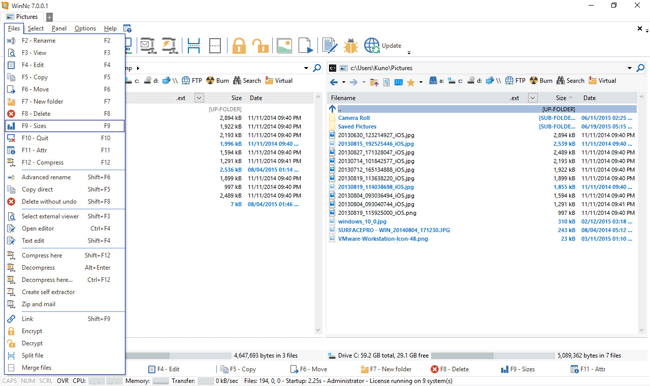Open the Options menu

(x=85, y=28)
